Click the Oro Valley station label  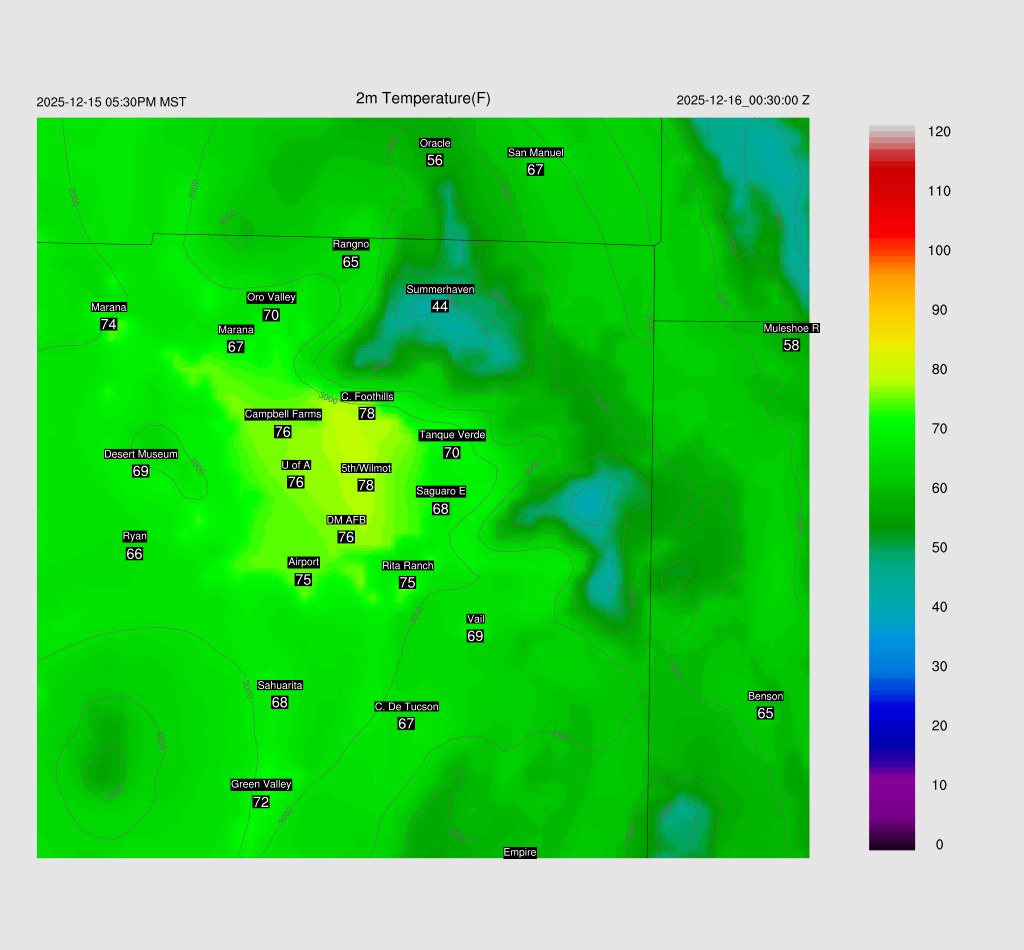[271, 297]
